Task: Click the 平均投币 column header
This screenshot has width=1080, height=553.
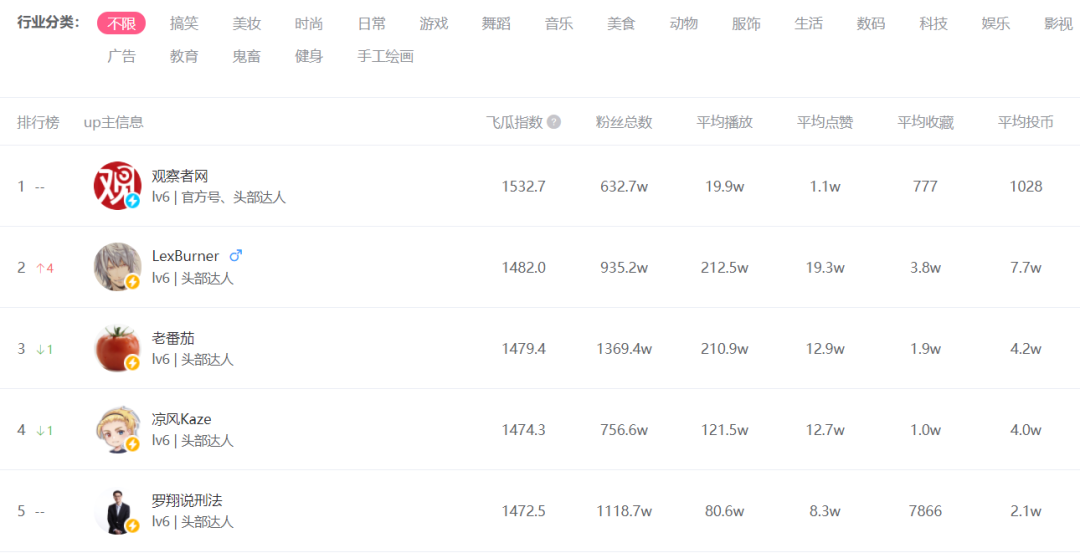Action: point(1026,122)
